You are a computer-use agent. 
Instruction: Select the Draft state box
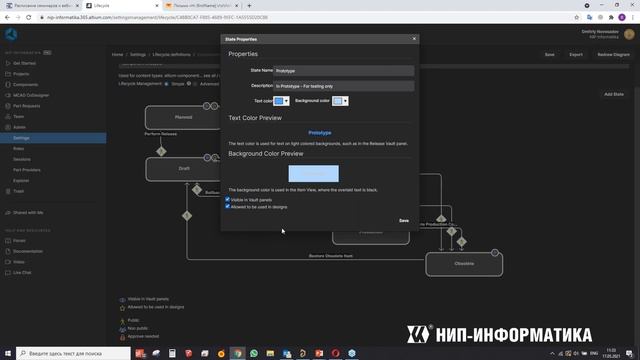[183, 169]
